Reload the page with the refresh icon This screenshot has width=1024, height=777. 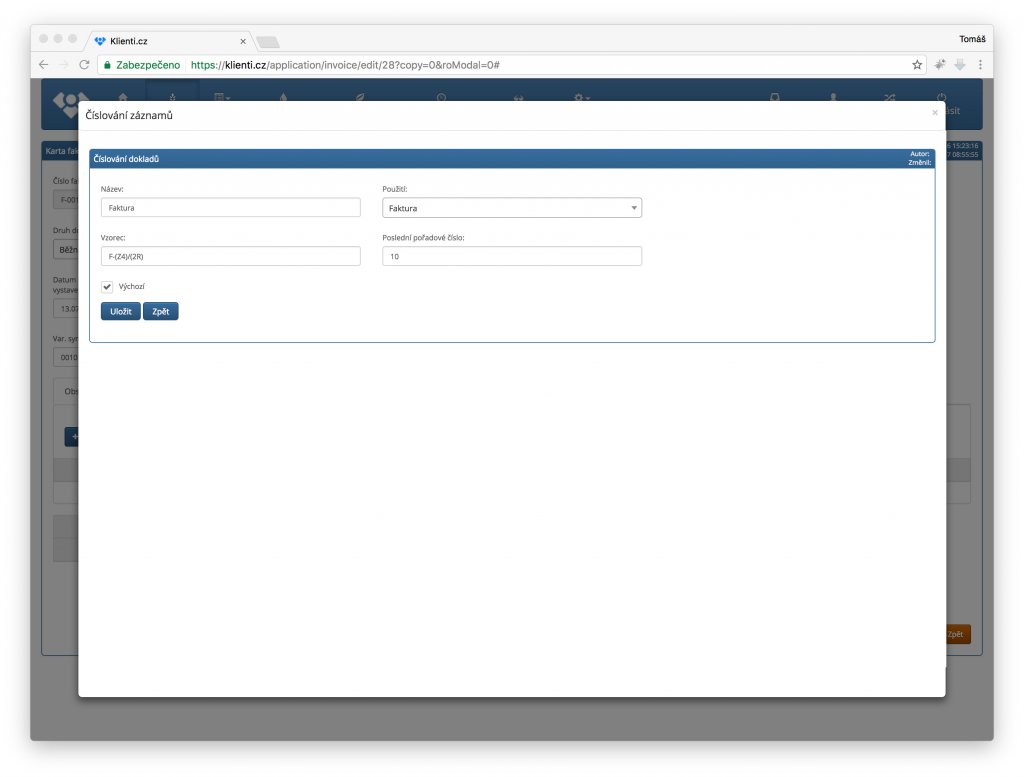tap(84, 64)
